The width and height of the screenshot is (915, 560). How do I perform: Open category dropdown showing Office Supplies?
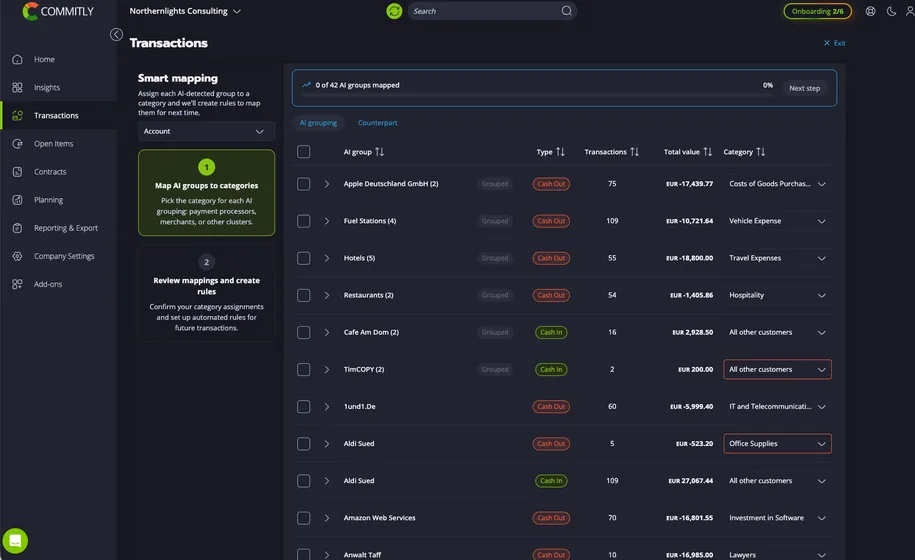point(777,444)
